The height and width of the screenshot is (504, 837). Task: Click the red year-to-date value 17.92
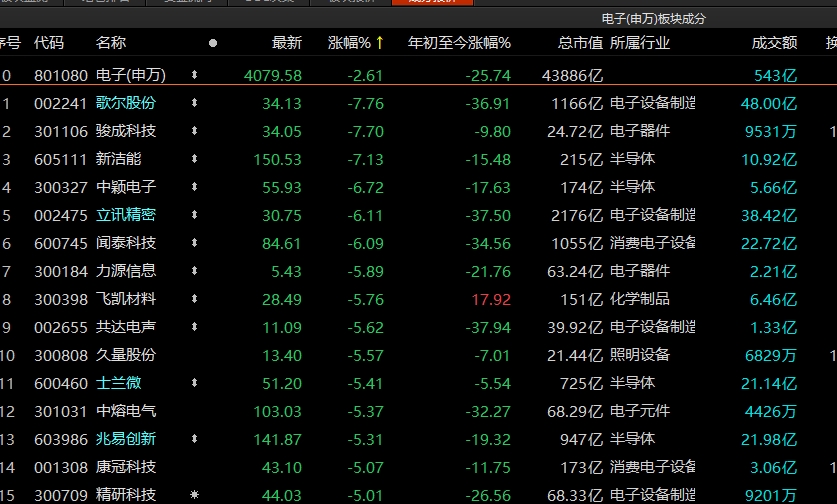(491, 300)
